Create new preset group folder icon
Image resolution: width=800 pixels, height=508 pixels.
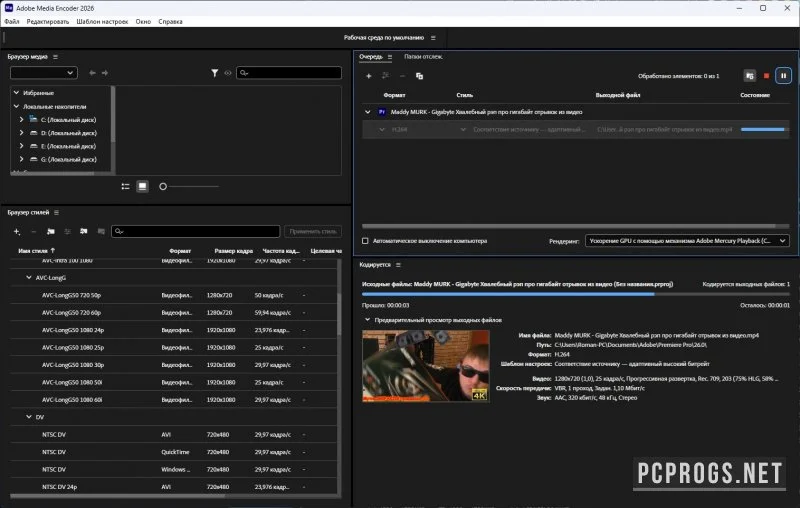51,232
